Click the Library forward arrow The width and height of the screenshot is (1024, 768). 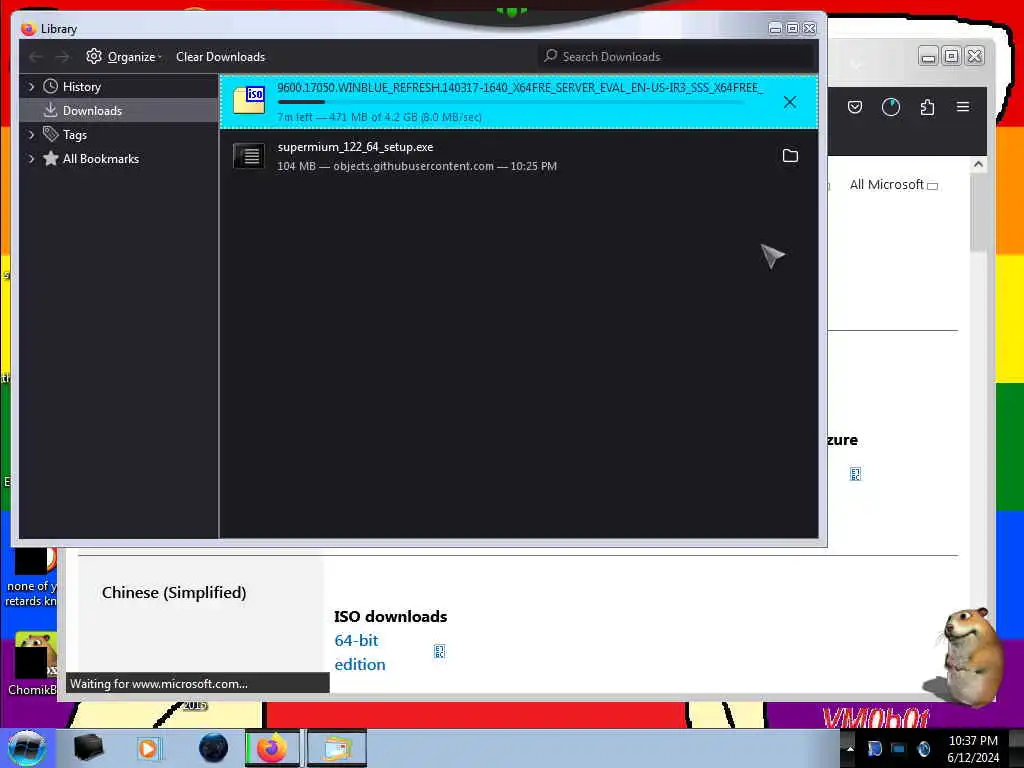62,57
